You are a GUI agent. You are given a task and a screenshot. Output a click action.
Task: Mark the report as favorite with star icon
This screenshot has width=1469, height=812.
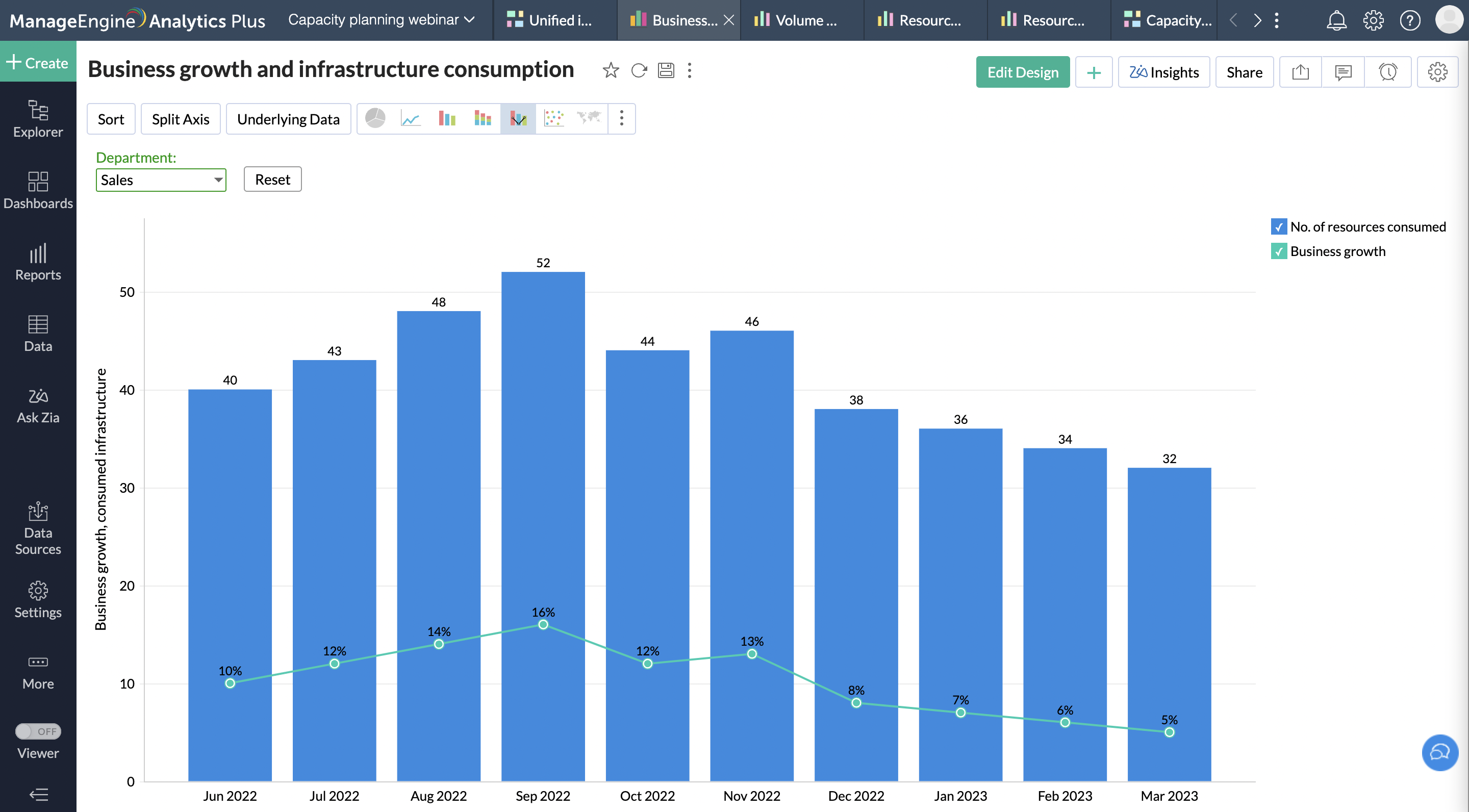[x=610, y=71]
